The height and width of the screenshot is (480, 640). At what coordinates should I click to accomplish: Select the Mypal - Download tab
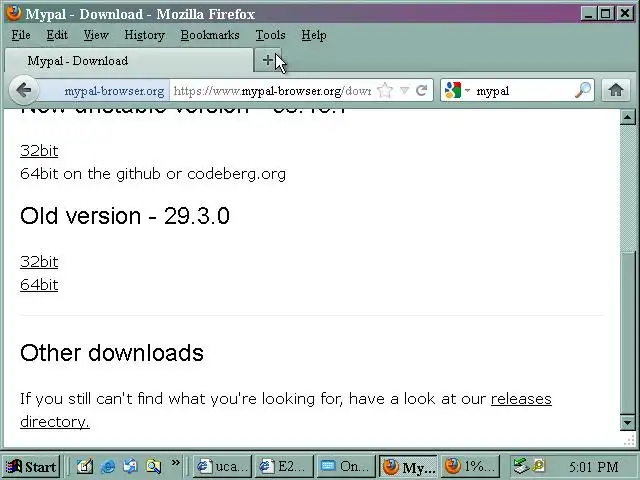129,60
